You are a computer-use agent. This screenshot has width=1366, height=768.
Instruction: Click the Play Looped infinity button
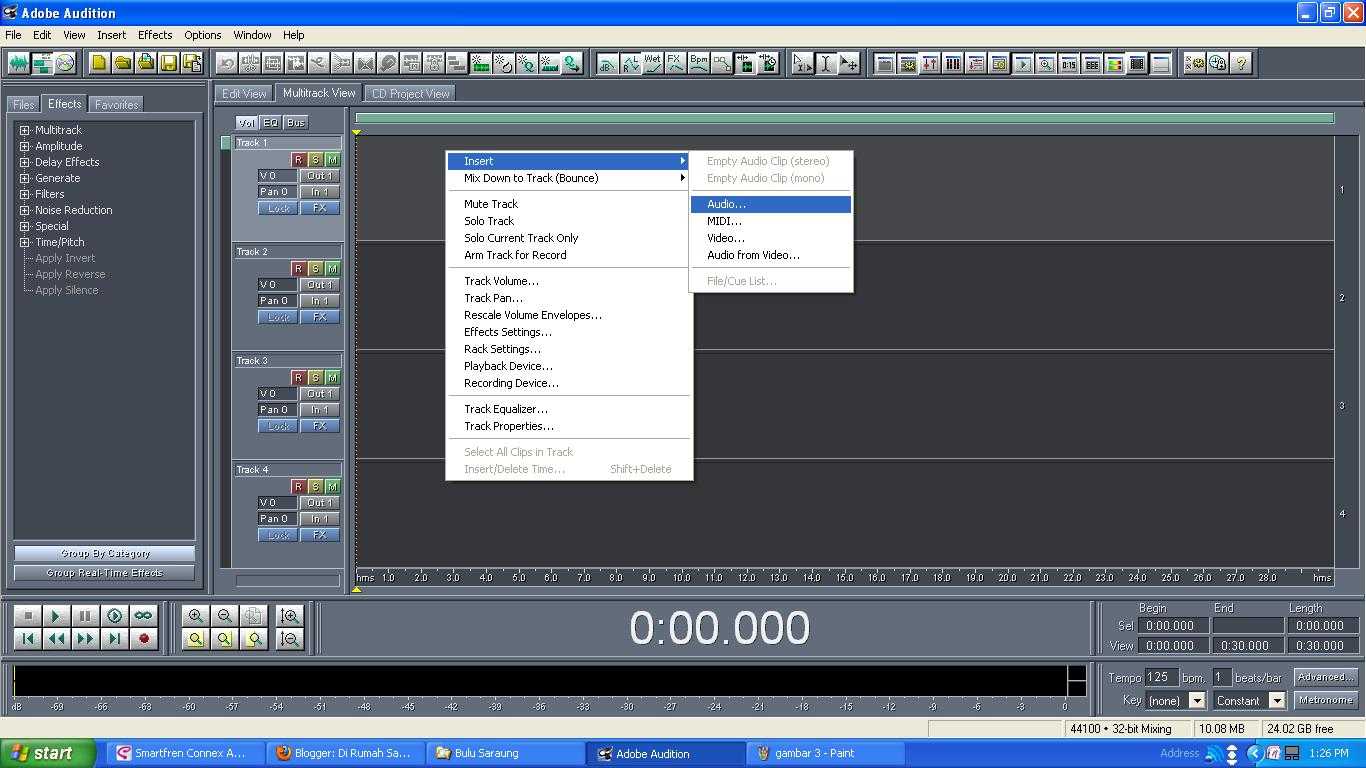144,616
